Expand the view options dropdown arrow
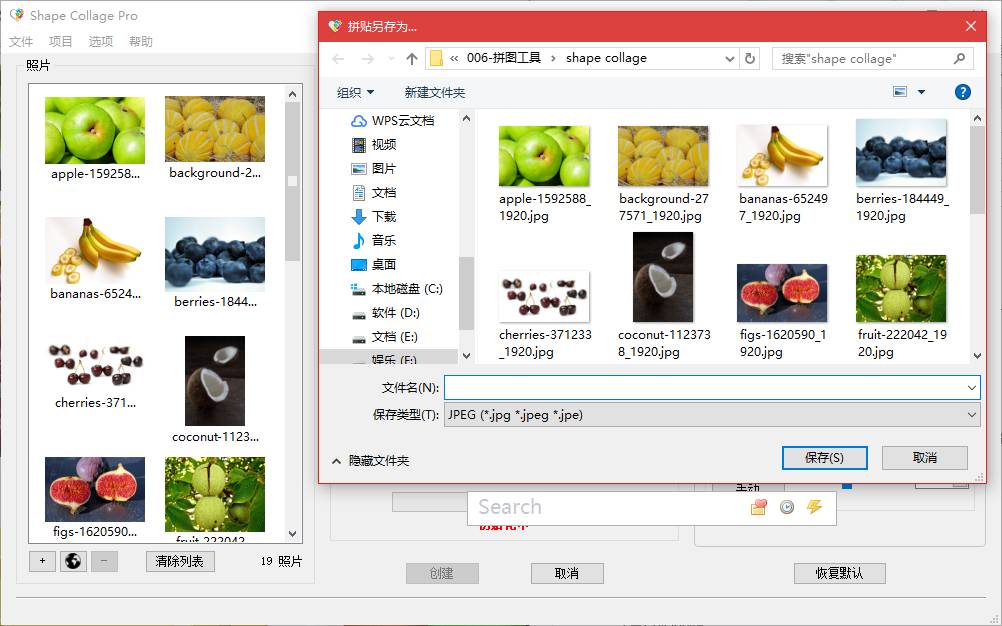Viewport: 1002px width, 626px height. [x=921, y=92]
